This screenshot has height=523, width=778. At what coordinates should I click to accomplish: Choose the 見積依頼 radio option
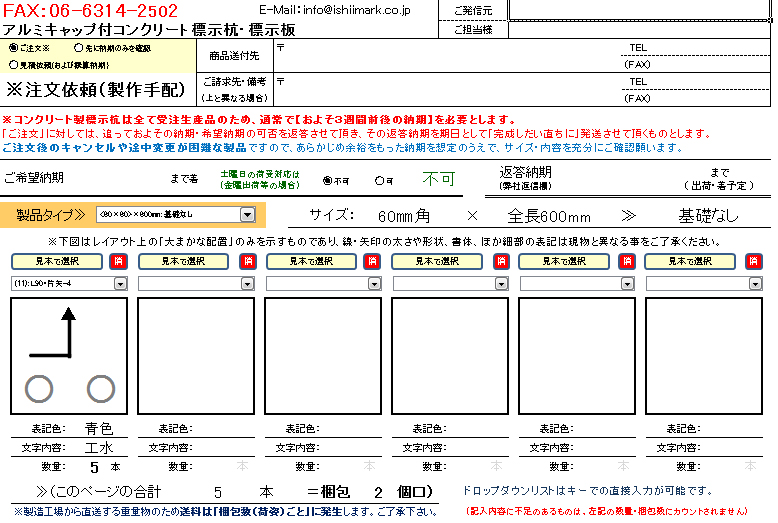point(13,63)
